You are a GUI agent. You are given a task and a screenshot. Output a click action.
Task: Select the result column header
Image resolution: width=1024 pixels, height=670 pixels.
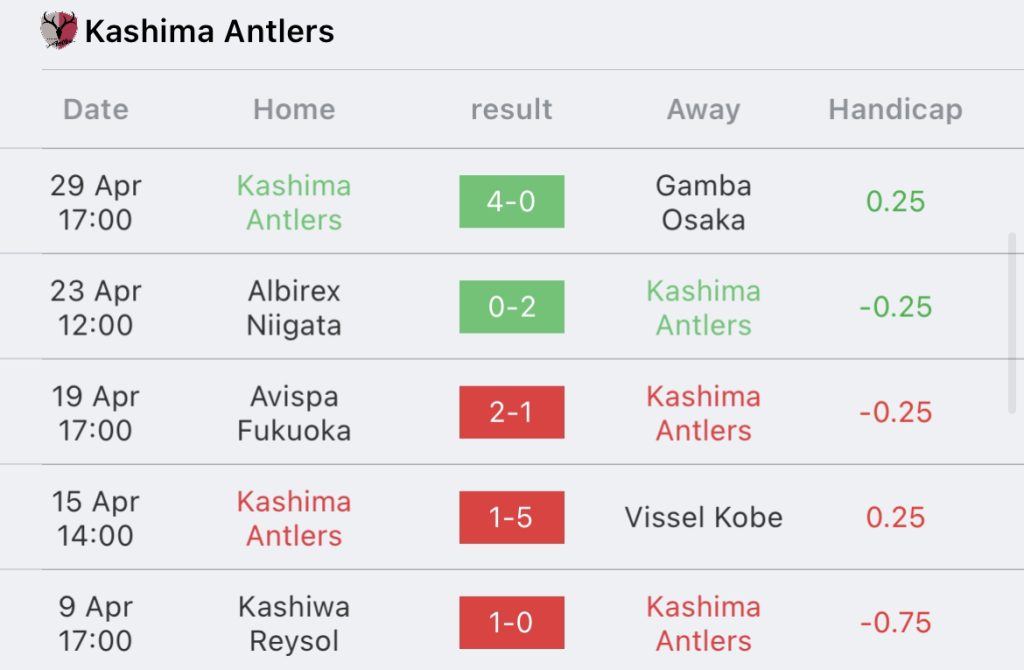coord(511,109)
